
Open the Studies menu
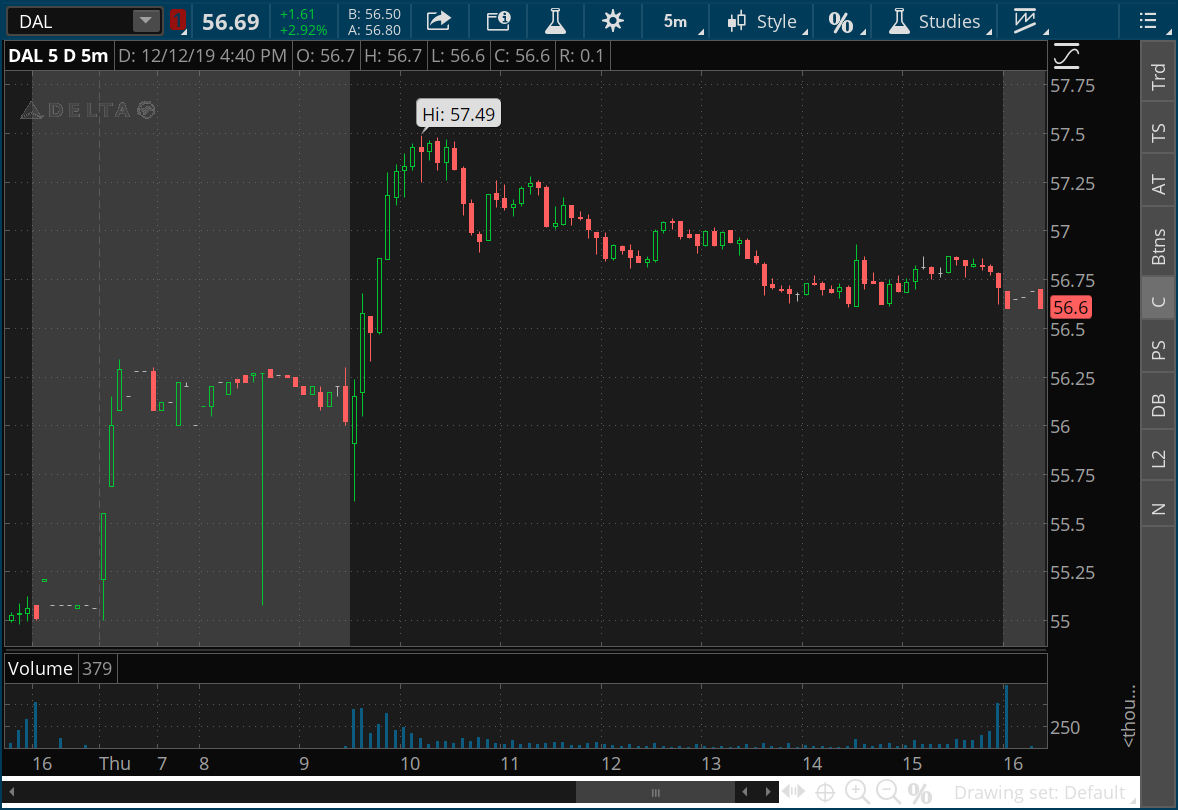pyautogui.click(x=939, y=21)
